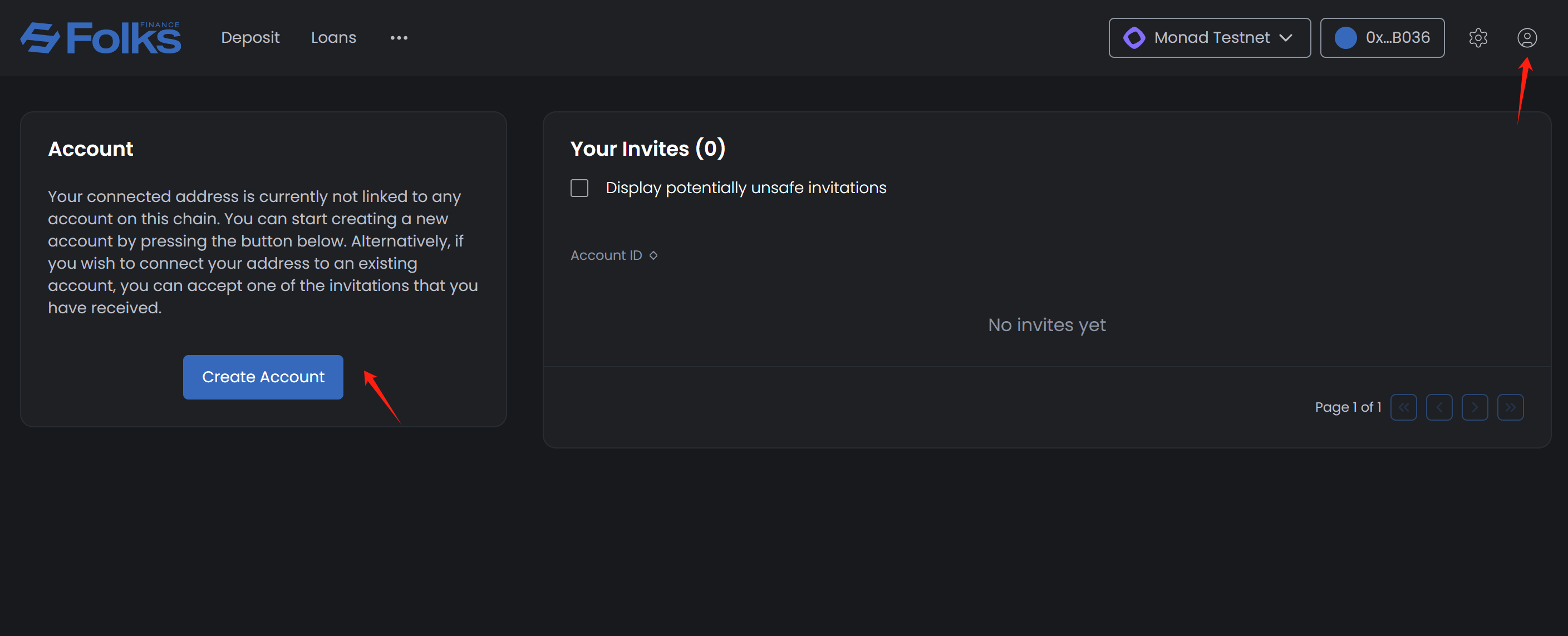
Task: Go to previous invites page arrow
Action: pos(1439,407)
